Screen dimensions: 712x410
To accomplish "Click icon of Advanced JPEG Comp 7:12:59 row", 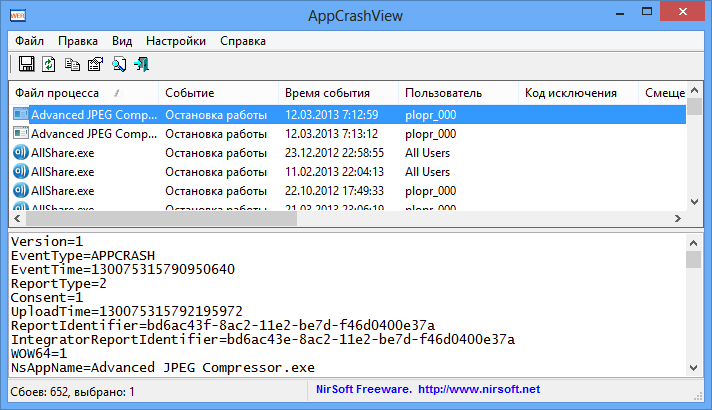I will 21,114.
